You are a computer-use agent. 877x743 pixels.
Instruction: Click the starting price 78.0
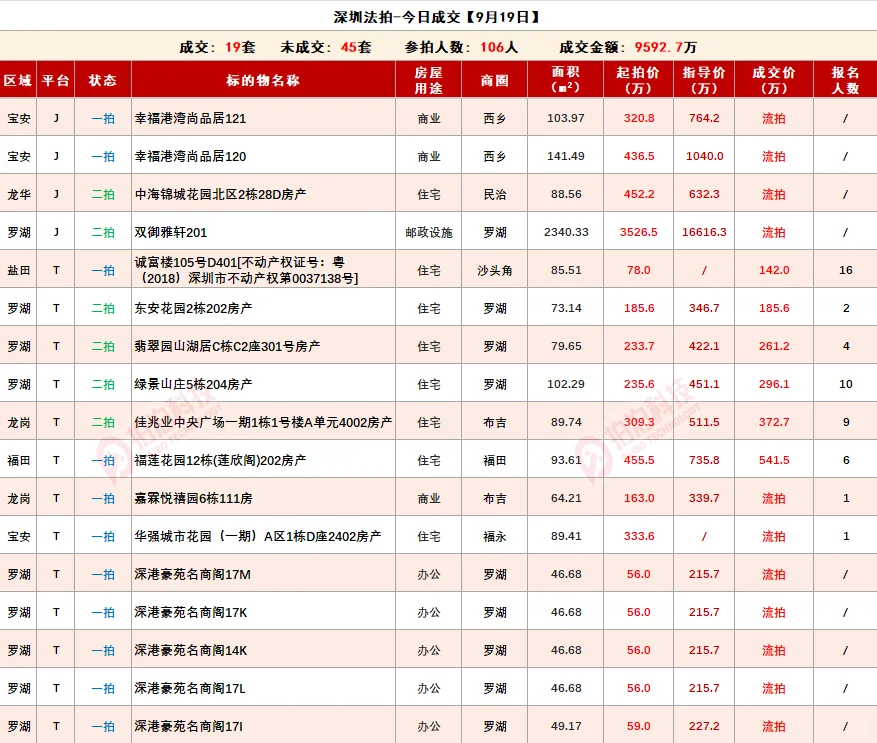tap(639, 270)
